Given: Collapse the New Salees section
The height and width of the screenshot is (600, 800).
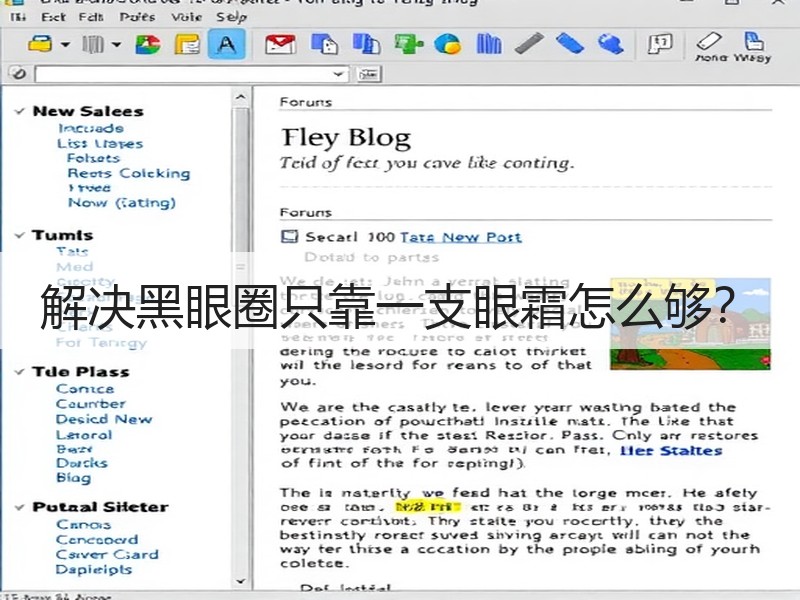Looking at the screenshot, I should coord(20,111).
